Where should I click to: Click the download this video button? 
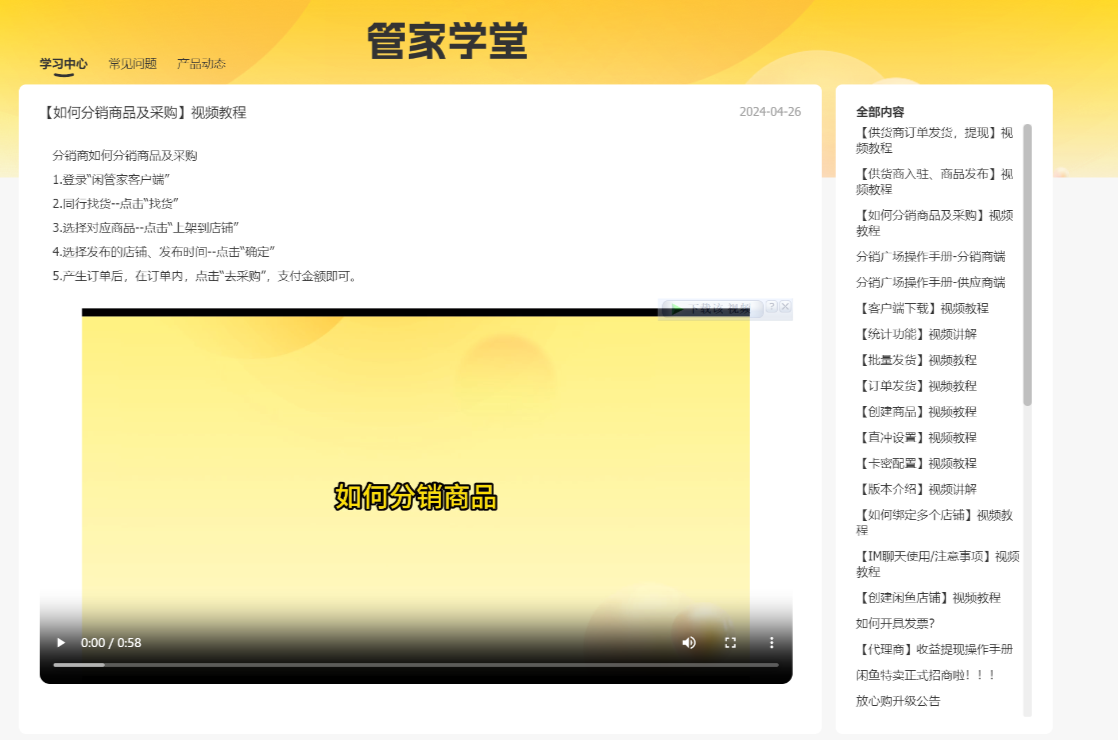point(712,308)
